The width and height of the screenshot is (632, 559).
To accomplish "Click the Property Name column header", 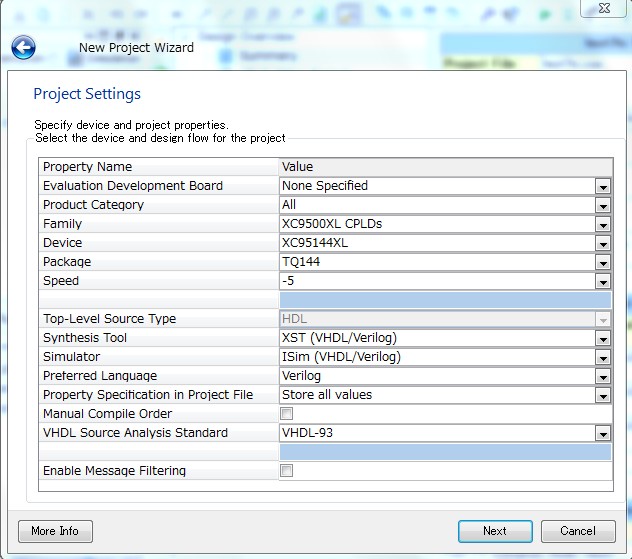I will coord(158,166).
